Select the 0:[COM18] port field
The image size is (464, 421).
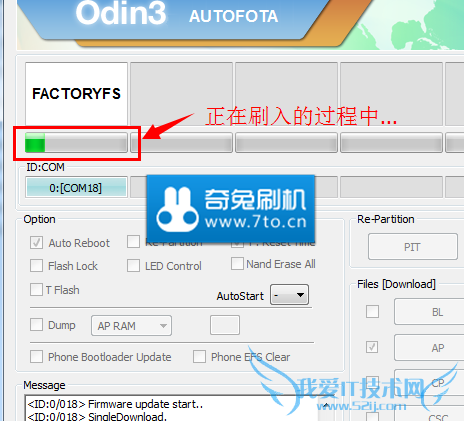pos(76,187)
